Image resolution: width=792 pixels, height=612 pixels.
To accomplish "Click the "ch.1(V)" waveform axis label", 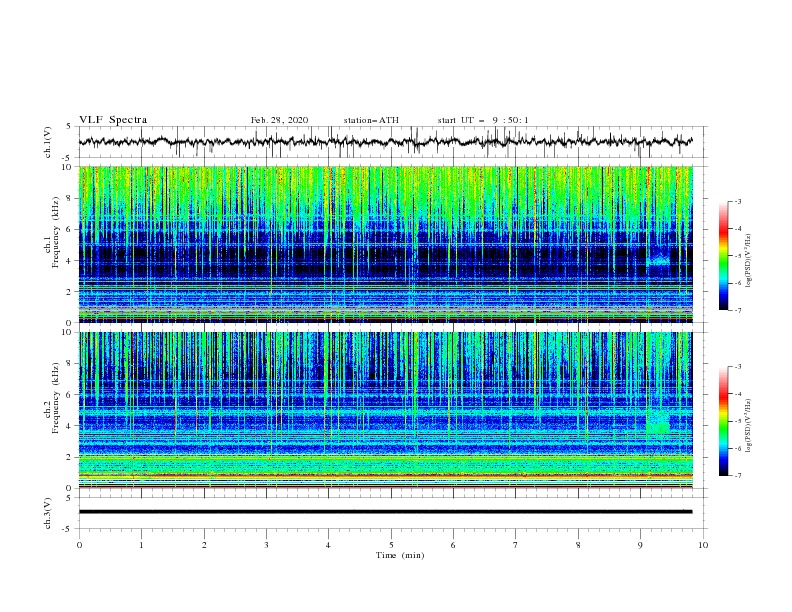I will click(x=48, y=142).
